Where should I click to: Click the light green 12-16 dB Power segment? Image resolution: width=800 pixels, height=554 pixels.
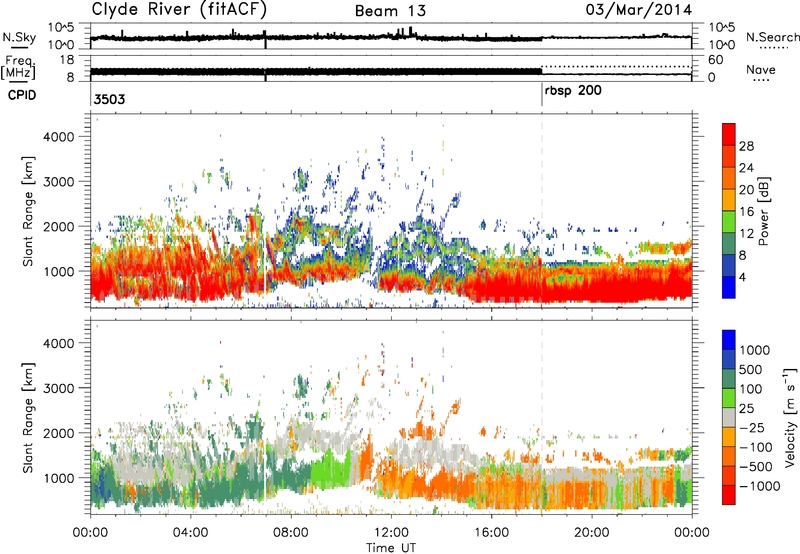[x=729, y=221]
